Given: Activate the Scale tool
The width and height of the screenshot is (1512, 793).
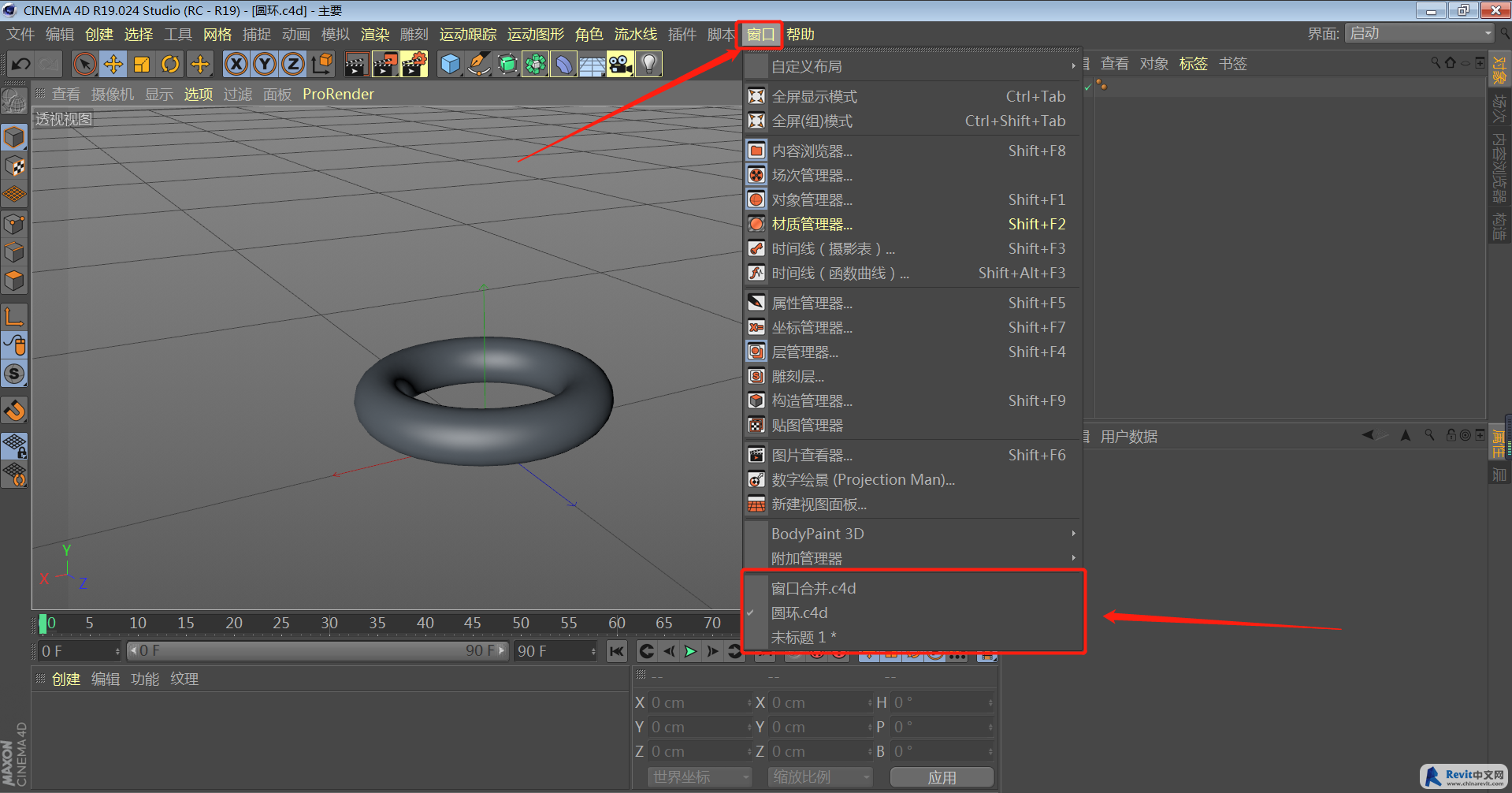Looking at the screenshot, I should (x=142, y=64).
